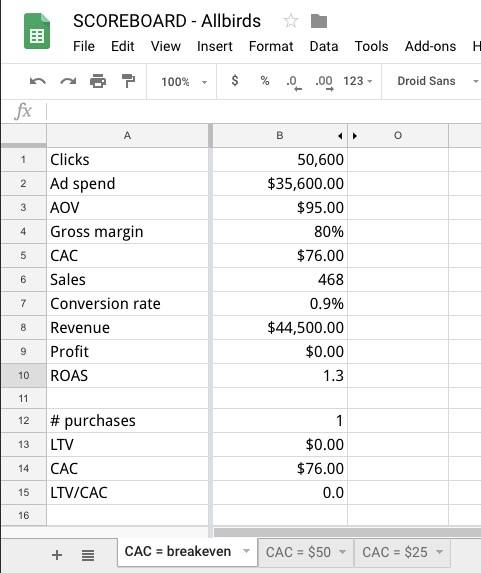Select the # purchases label cell

point(128,421)
